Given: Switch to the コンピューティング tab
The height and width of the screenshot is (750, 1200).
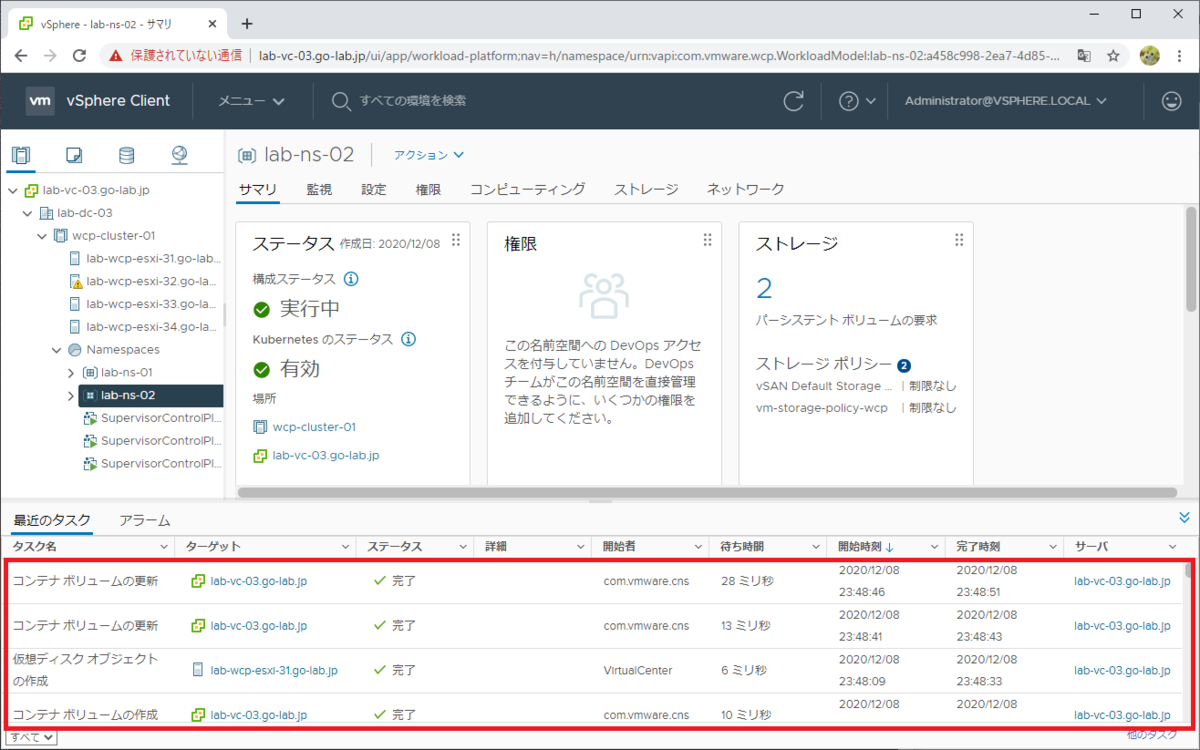Looking at the screenshot, I should [528, 189].
